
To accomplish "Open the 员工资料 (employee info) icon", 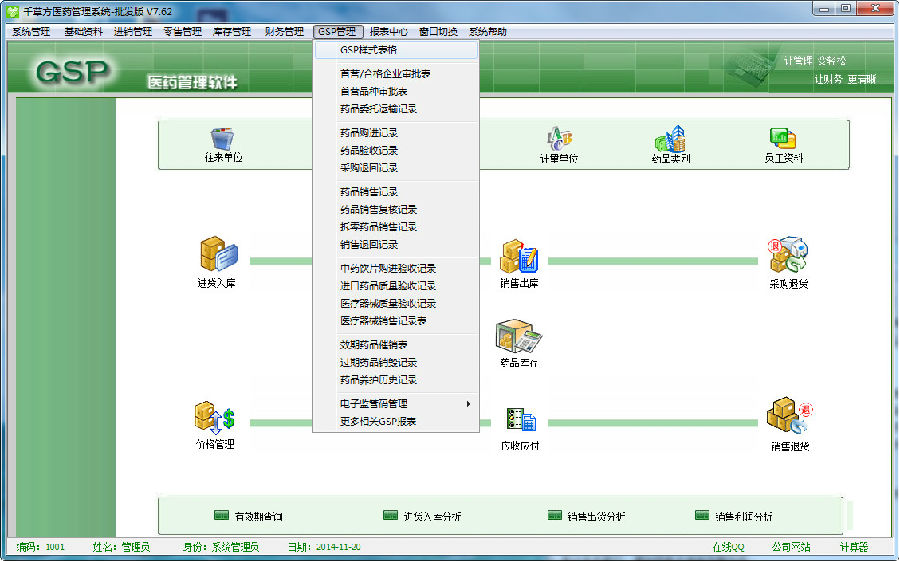I will 781,142.
